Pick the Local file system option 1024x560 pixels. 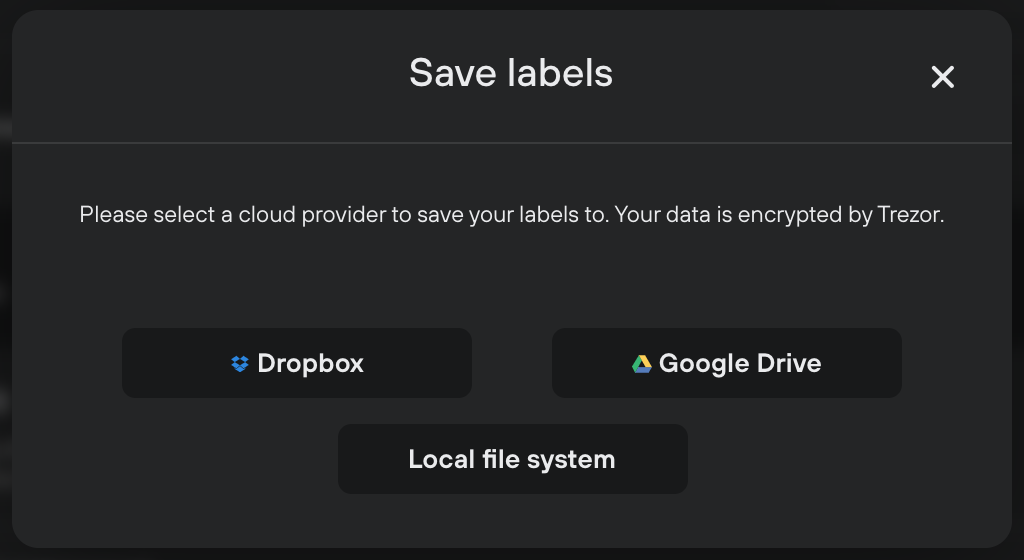[x=512, y=459]
